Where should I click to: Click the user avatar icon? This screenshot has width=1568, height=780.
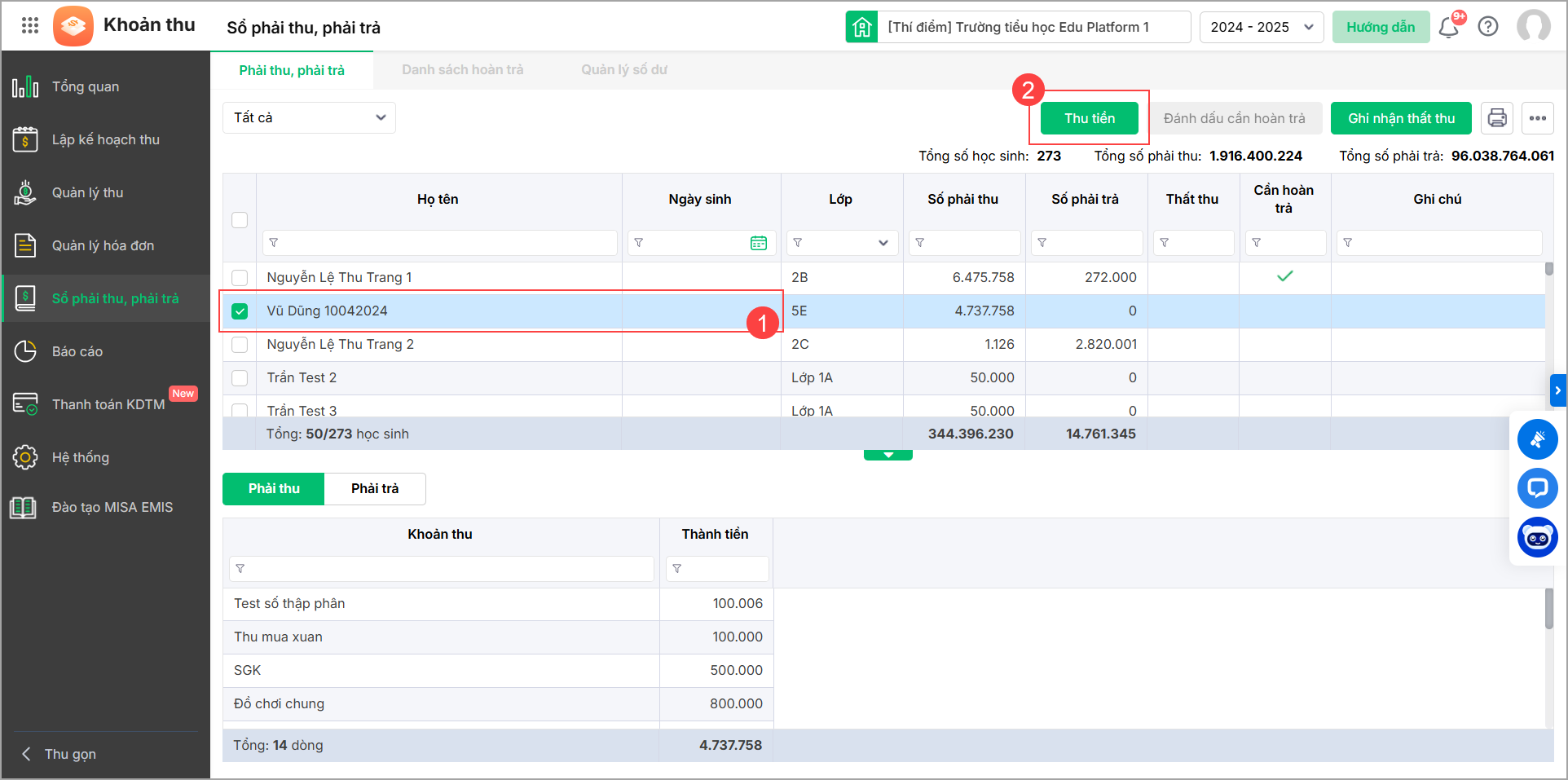coord(1533,26)
